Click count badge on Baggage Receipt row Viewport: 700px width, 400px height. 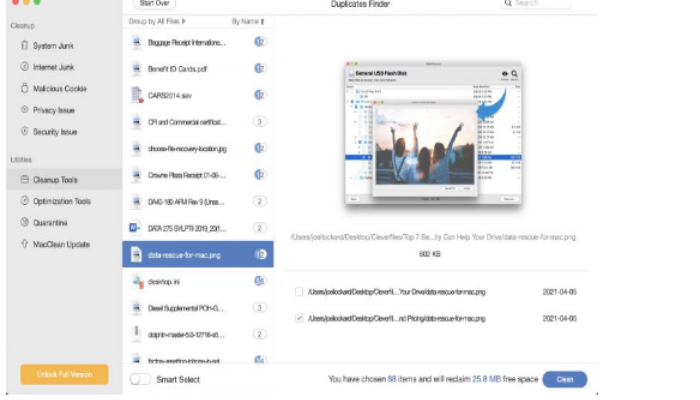260,42
